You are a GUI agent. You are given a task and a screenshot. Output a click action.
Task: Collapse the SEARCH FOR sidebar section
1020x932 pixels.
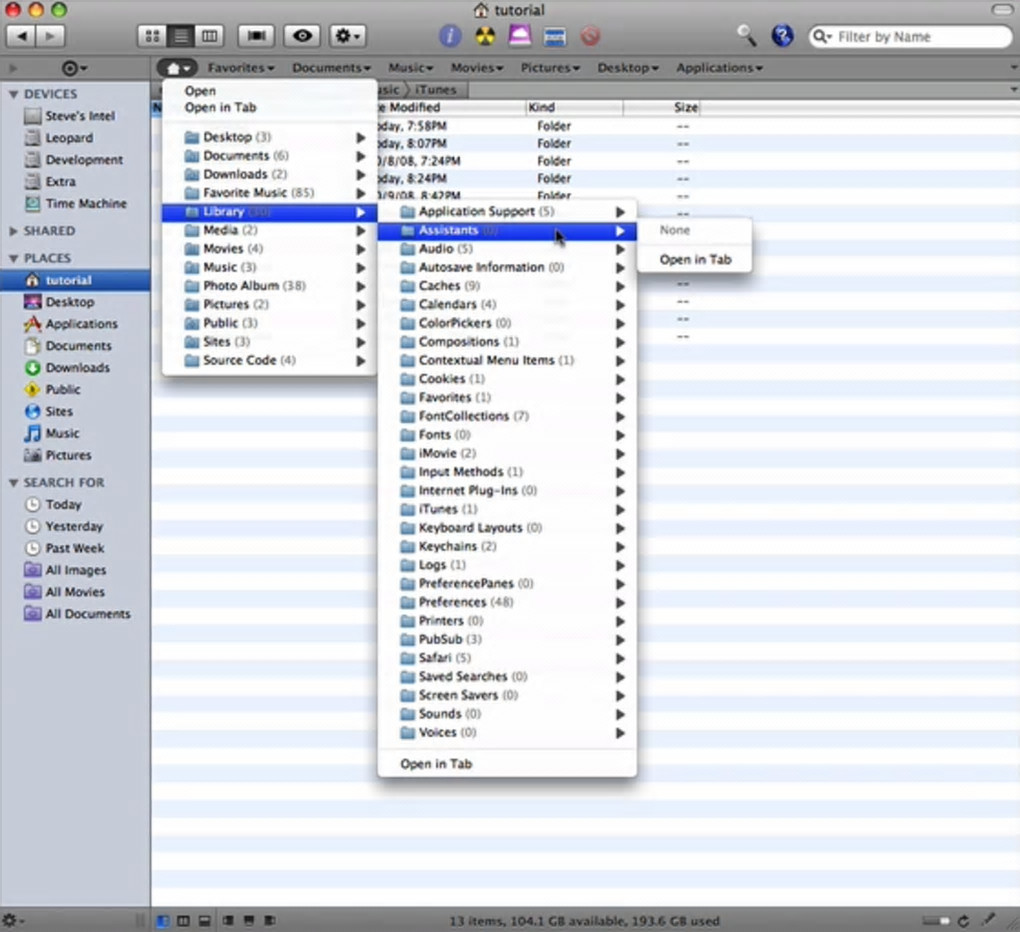coord(13,483)
